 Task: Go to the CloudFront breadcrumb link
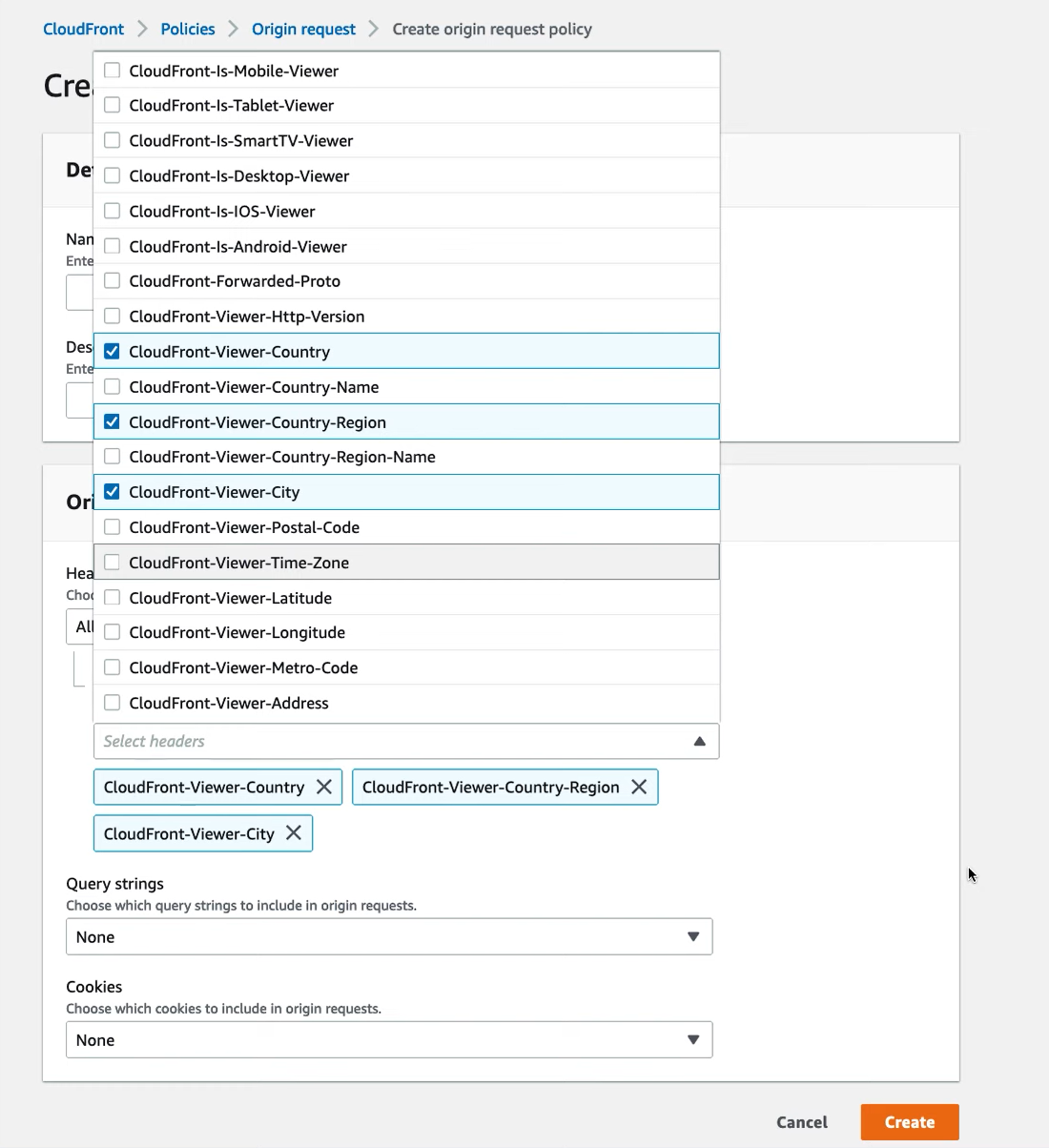(x=83, y=29)
